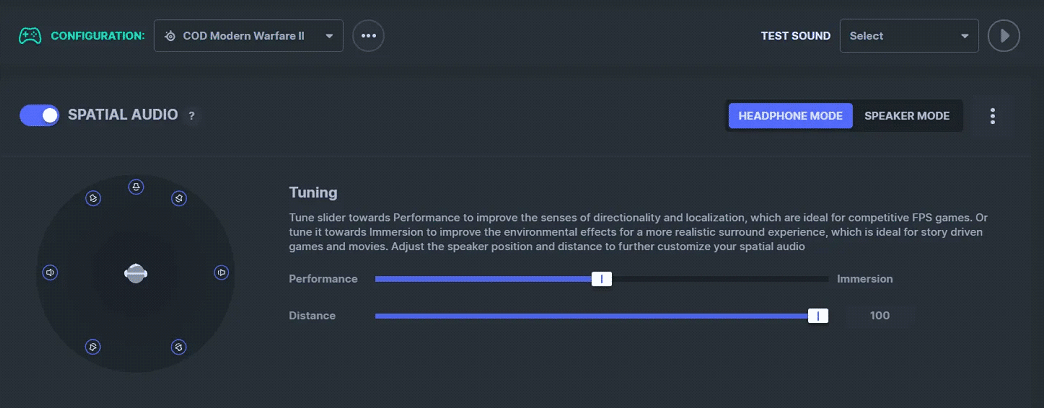The width and height of the screenshot is (1044, 408).
Task: Select the front left speaker icon
Action: (93, 198)
